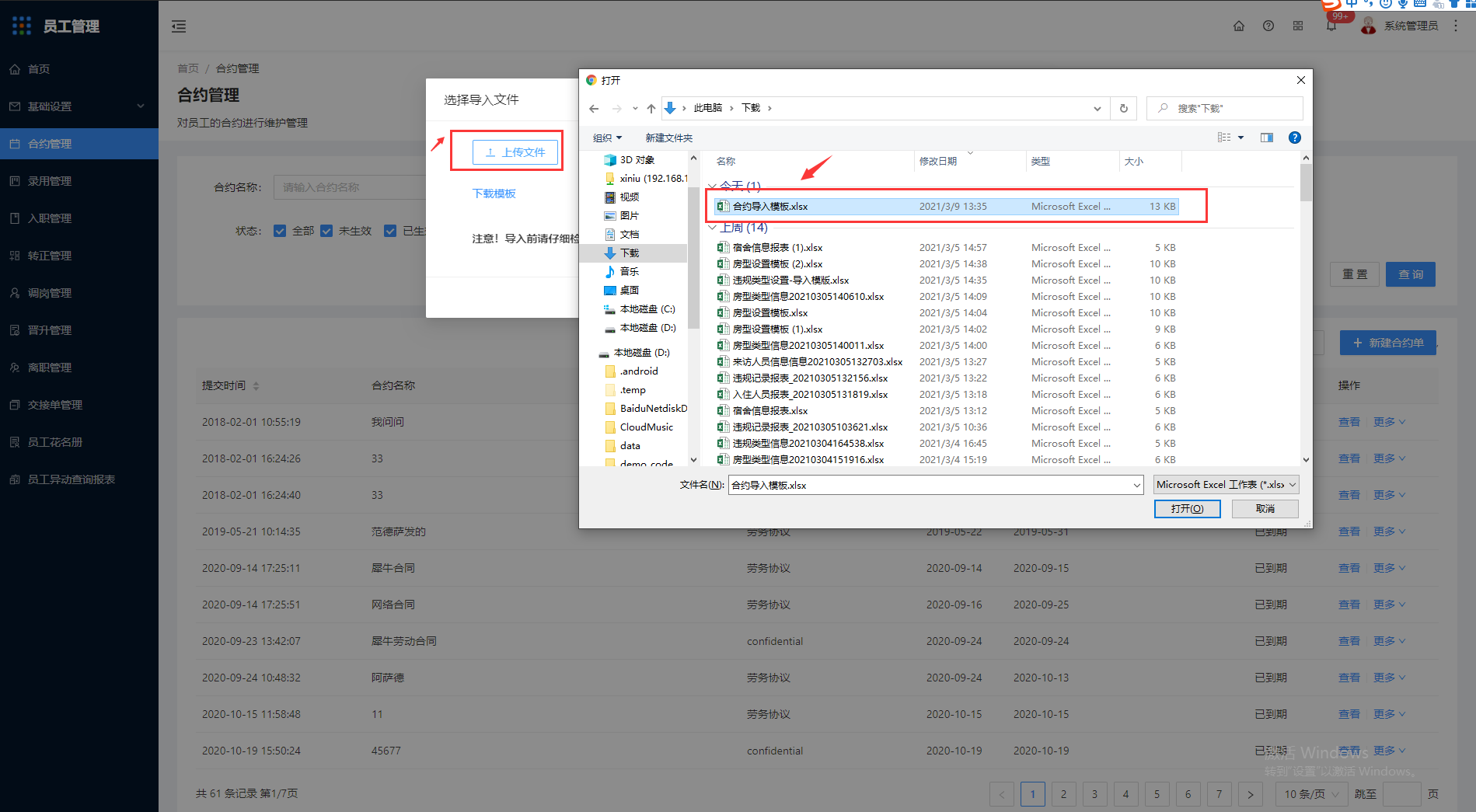Collapse the 上周 (14) file group
The image size is (1476, 812).
click(712, 228)
